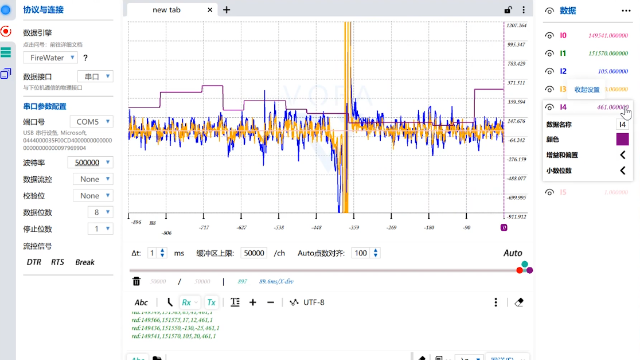Toggle the RTS signal
640x360 pixels.
[58, 262]
